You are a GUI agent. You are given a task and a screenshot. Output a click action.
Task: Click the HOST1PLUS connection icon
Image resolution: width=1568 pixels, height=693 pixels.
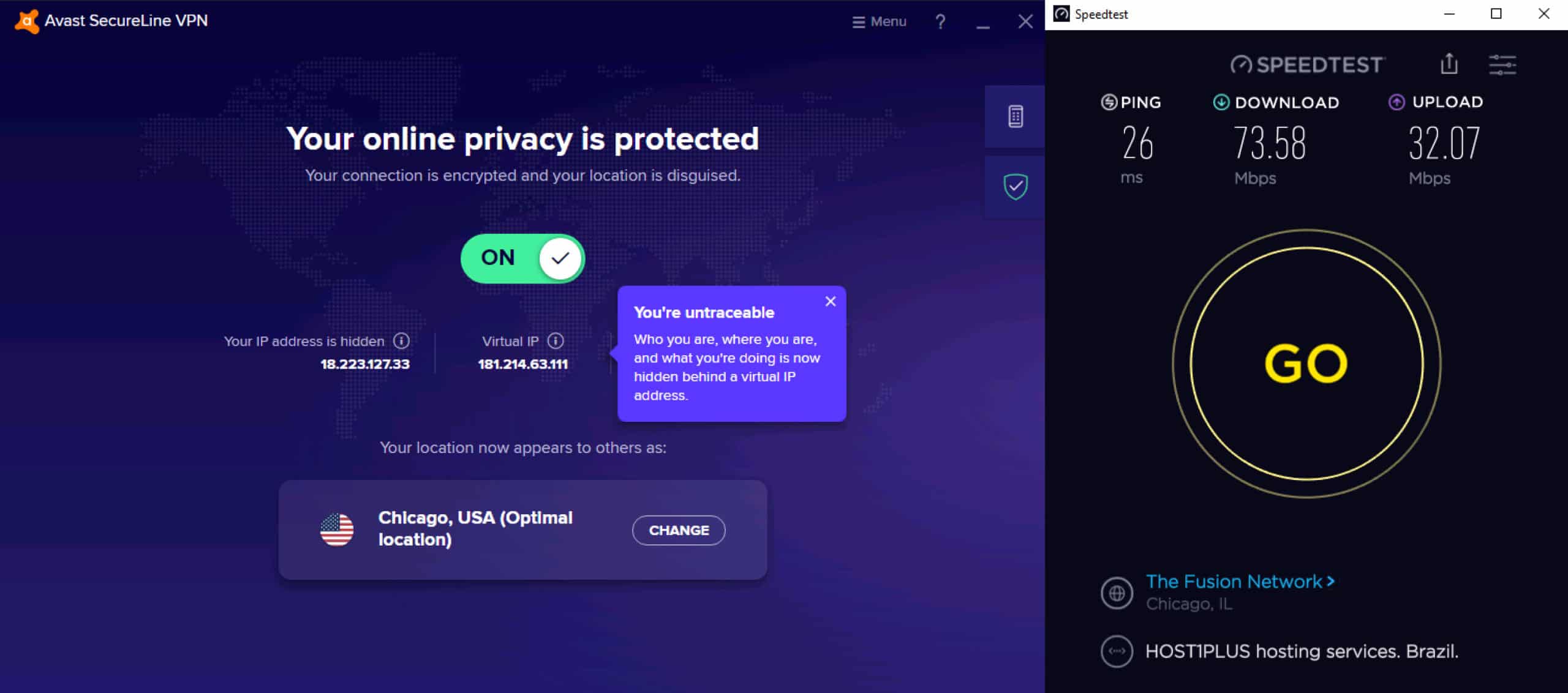(1117, 651)
